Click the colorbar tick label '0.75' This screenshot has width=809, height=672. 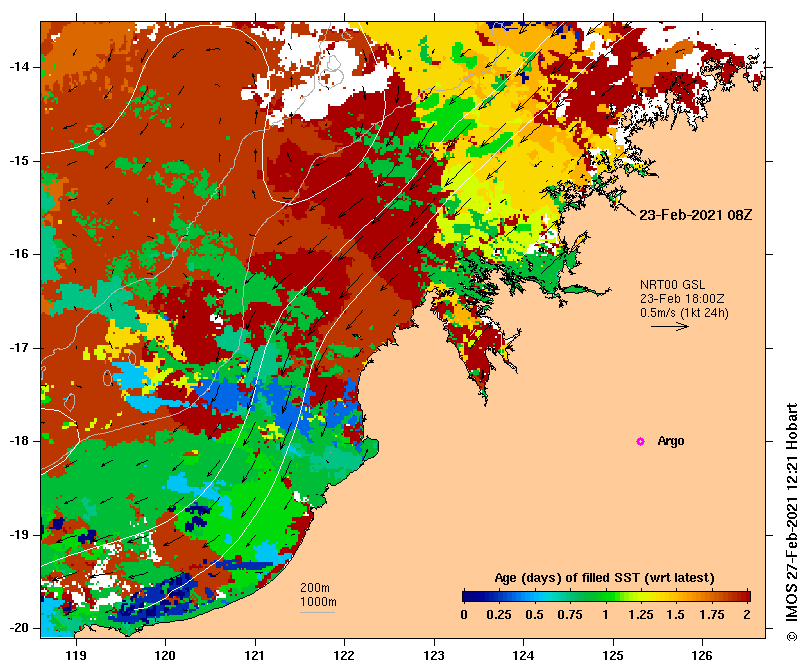tap(570, 615)
